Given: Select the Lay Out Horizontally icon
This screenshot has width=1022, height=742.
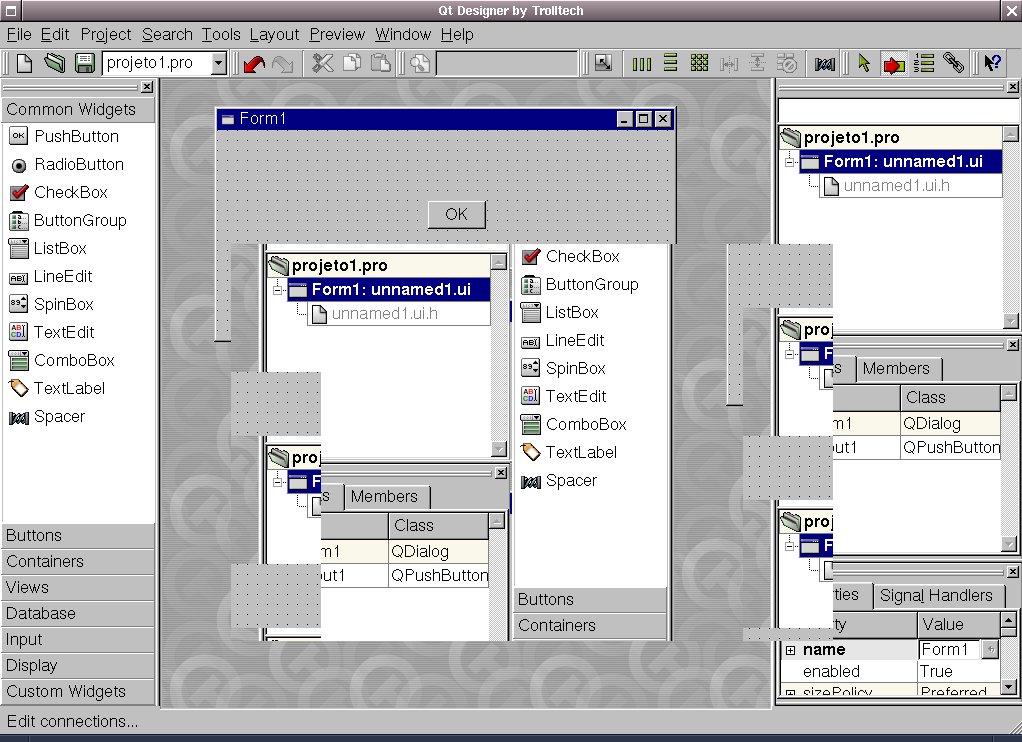Looking at the screenshot, I should [641, 64].
